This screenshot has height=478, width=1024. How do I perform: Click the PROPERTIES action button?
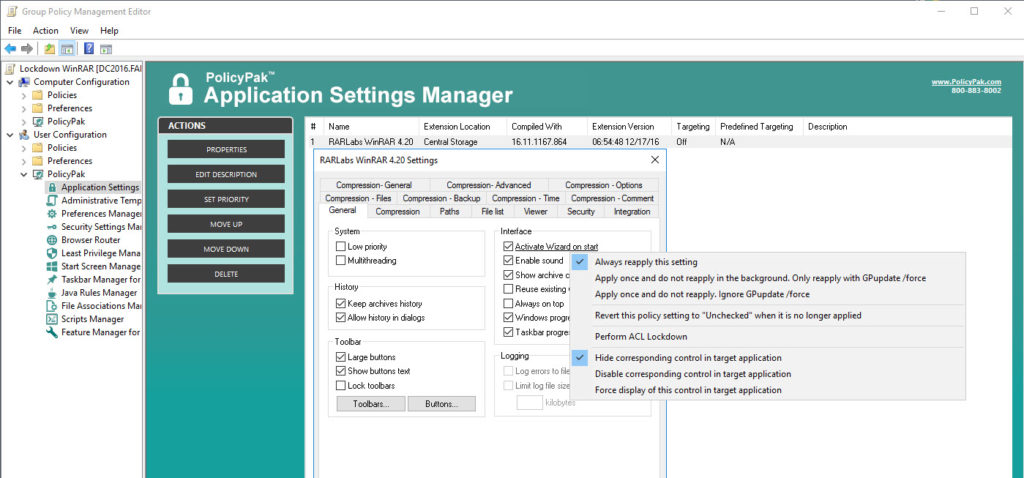click(x=226, y=150)
